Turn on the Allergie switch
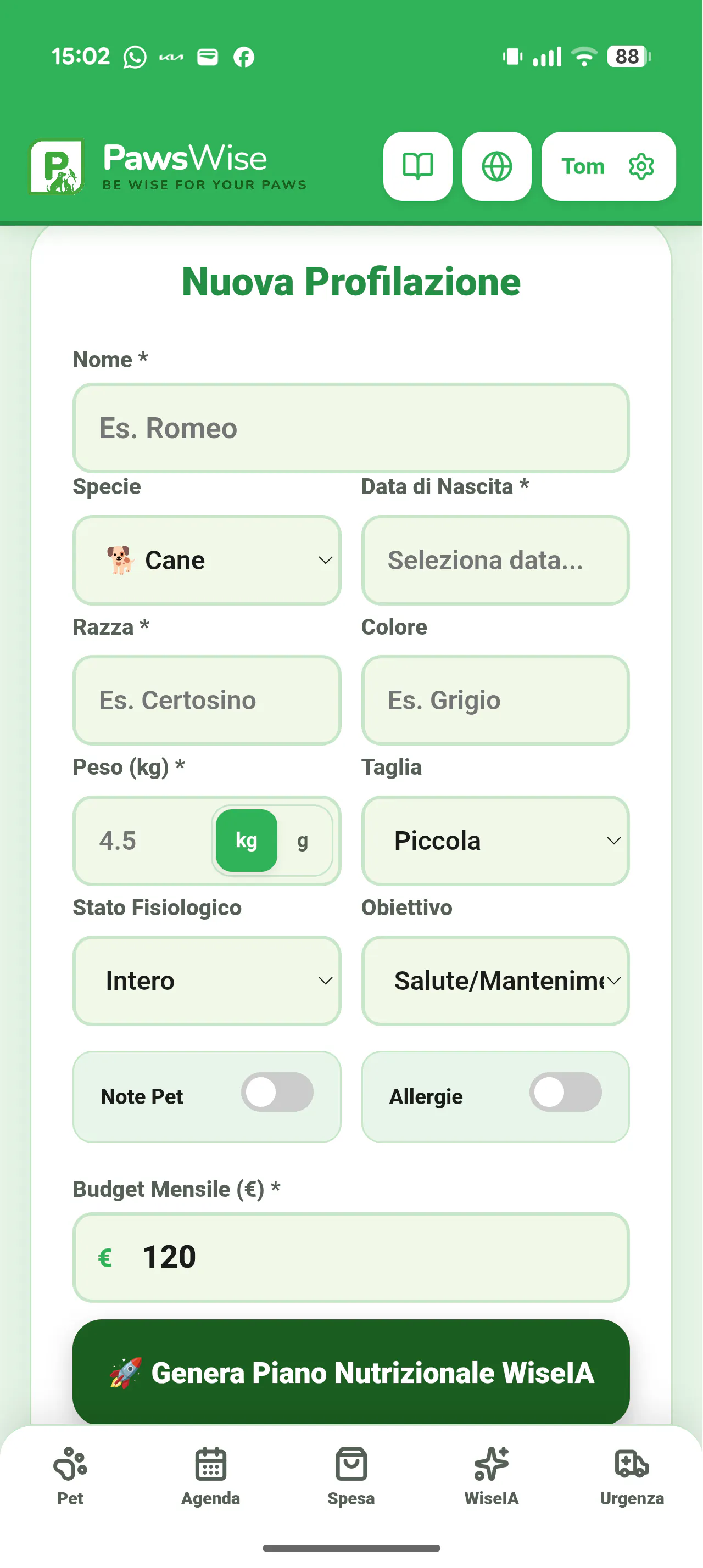703x1568 pixels. [x=566, y=1092]
